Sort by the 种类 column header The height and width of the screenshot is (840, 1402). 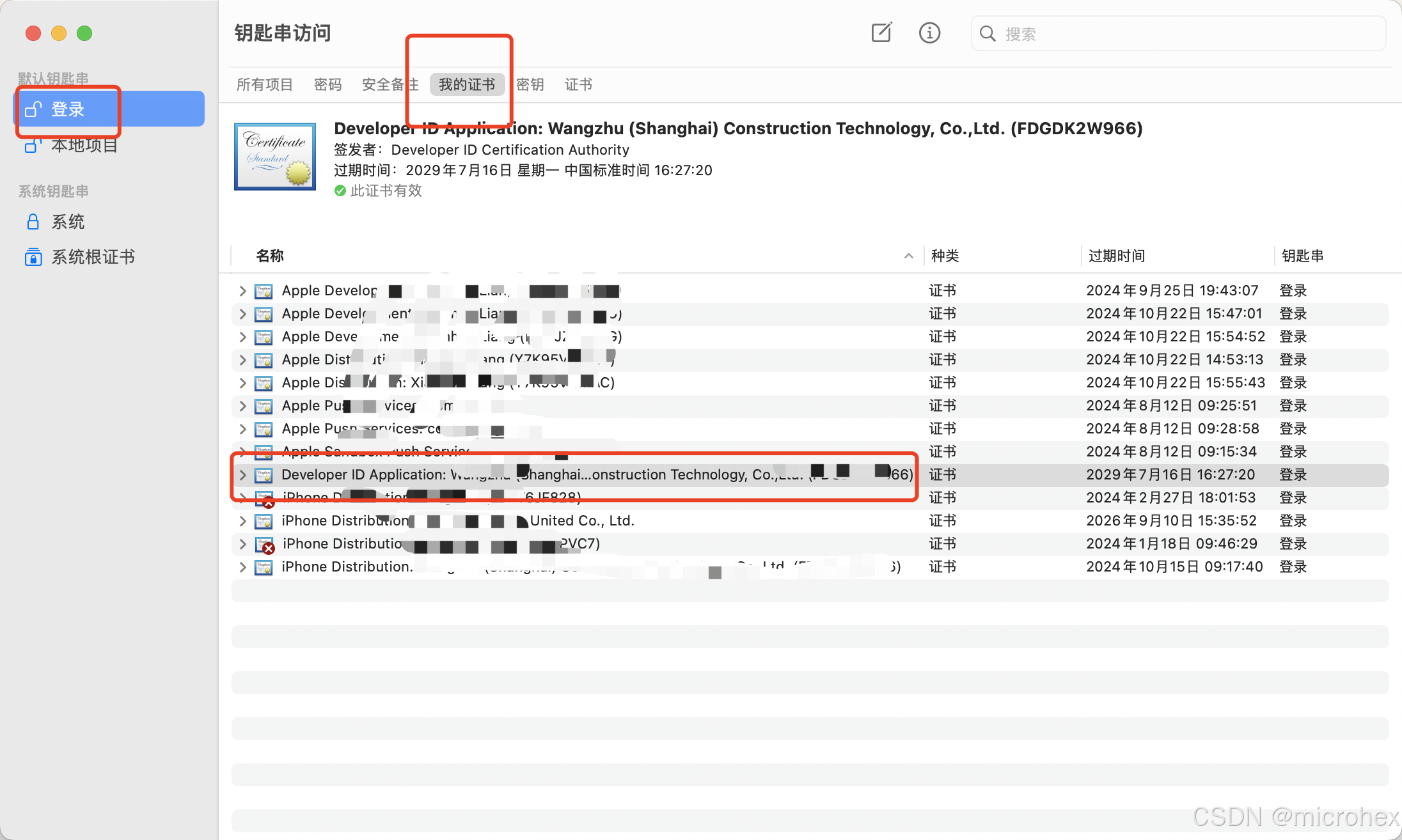945,256
